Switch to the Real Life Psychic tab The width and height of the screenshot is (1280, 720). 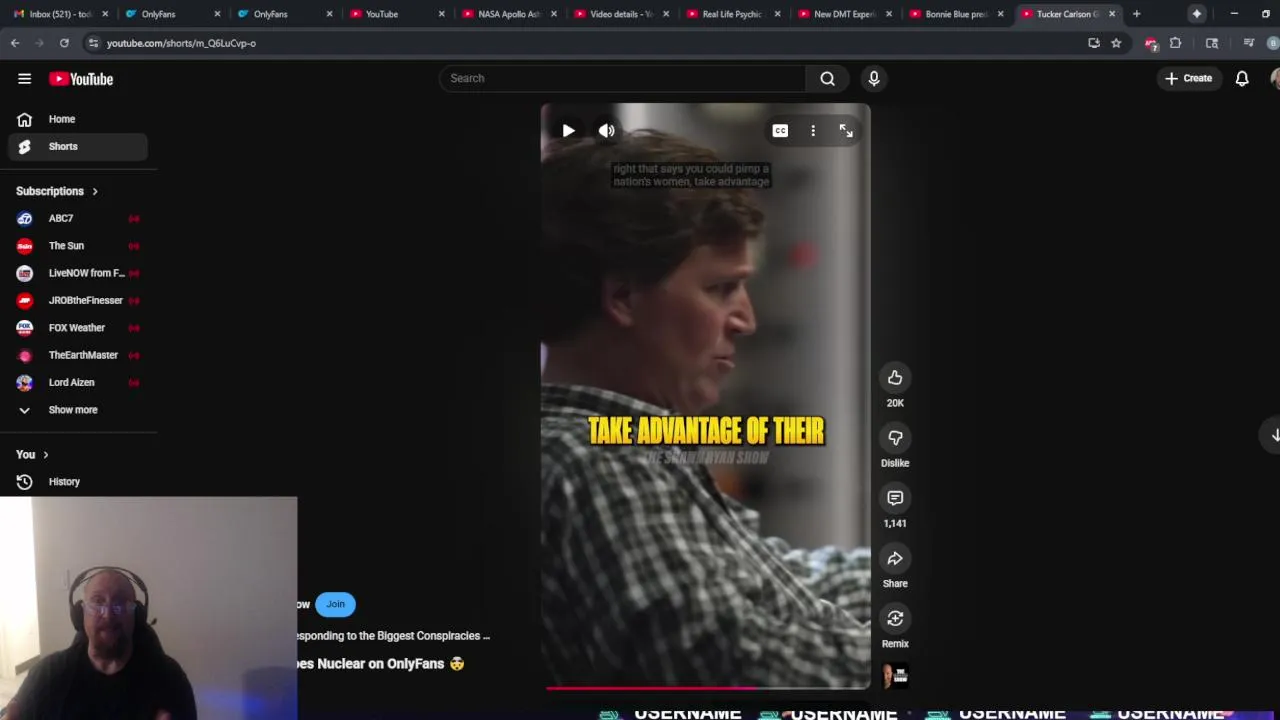731,14
